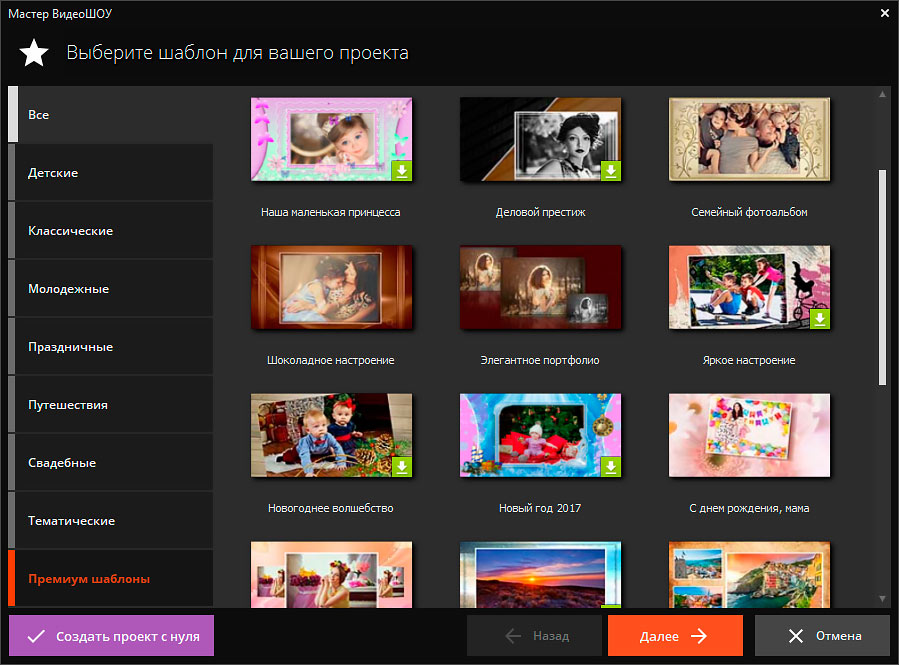899x665 pixels.
Task: Show the Путешествия templates
Action: [110, 405]
